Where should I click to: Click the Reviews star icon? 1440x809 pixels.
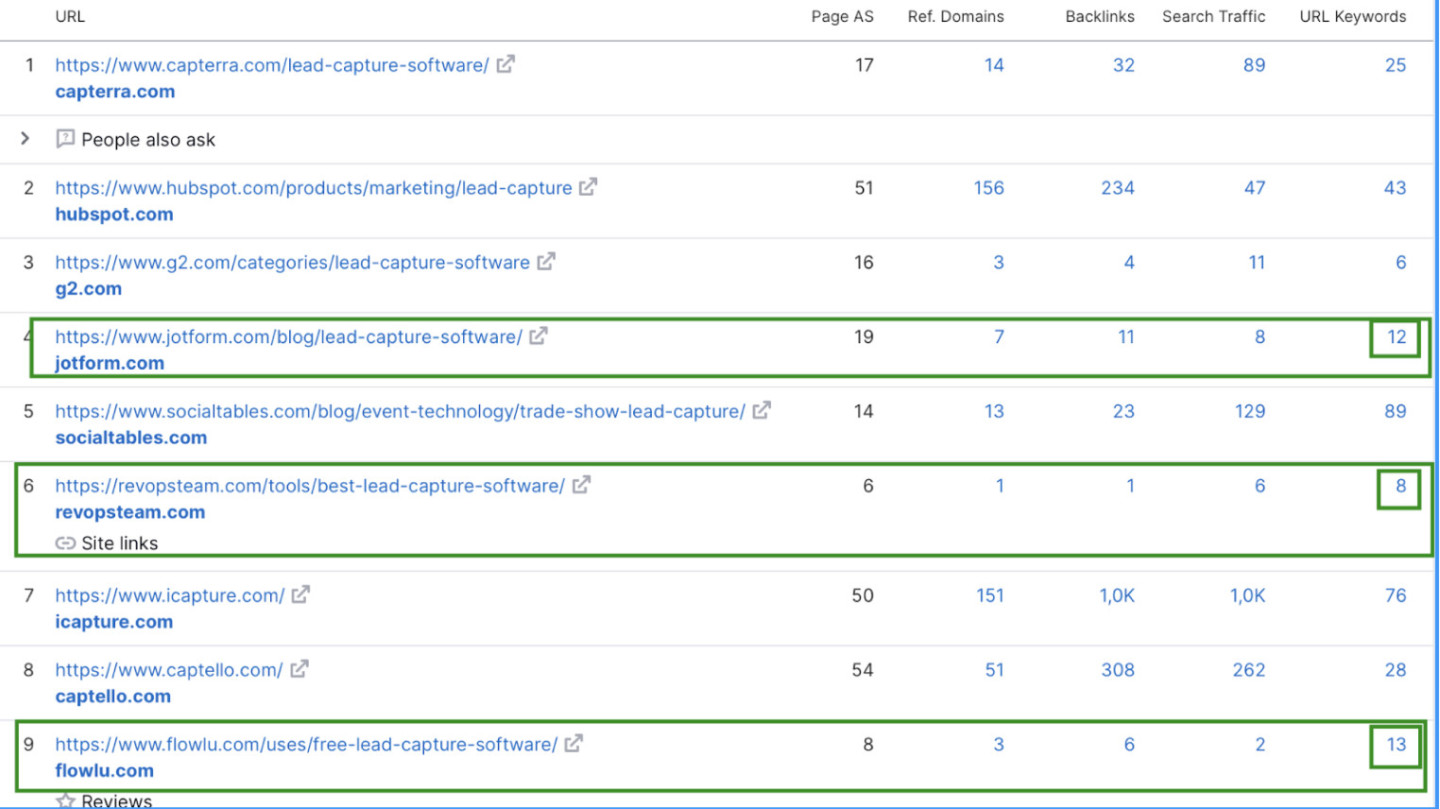pos(65,801)
